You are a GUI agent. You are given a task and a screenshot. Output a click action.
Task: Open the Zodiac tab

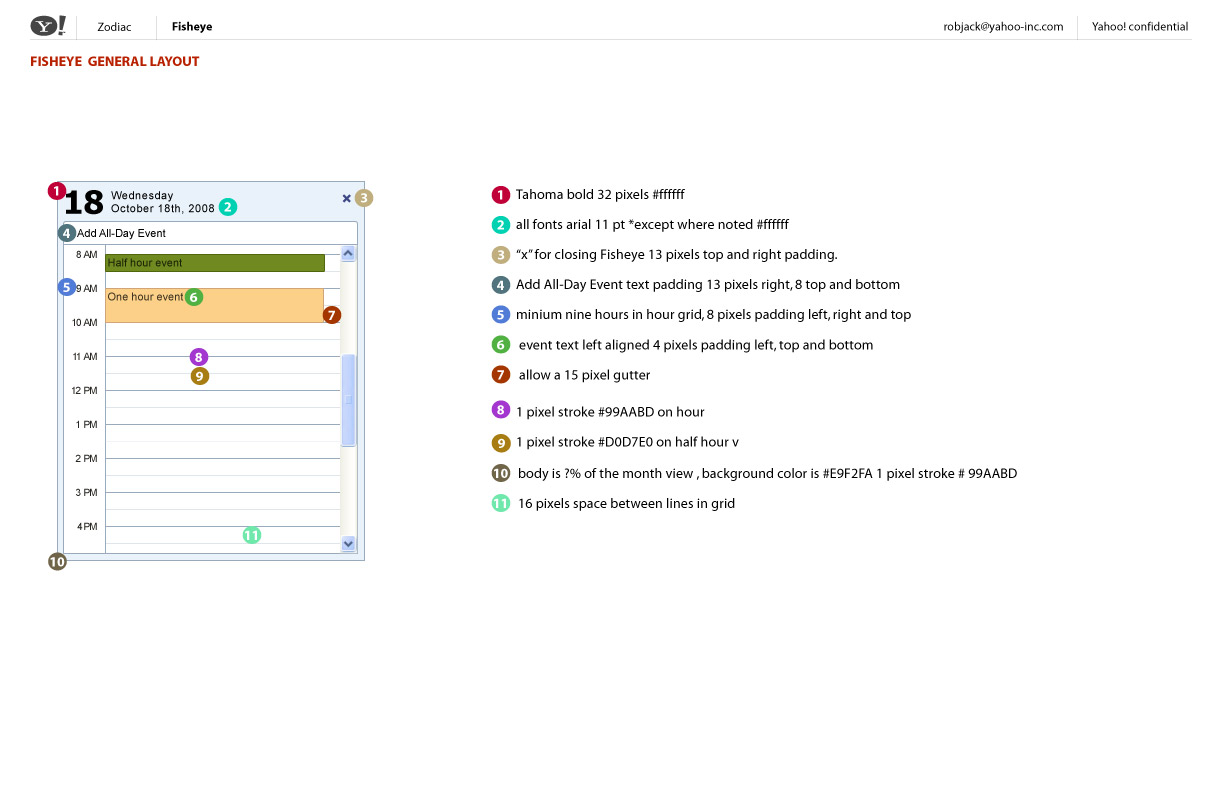click(x=114, y=27)
